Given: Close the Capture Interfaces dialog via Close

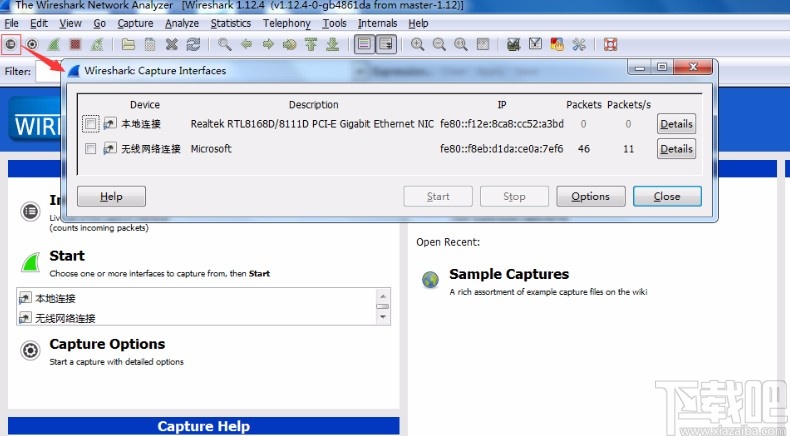Looking at the screenshot, I should pos(667,197).
